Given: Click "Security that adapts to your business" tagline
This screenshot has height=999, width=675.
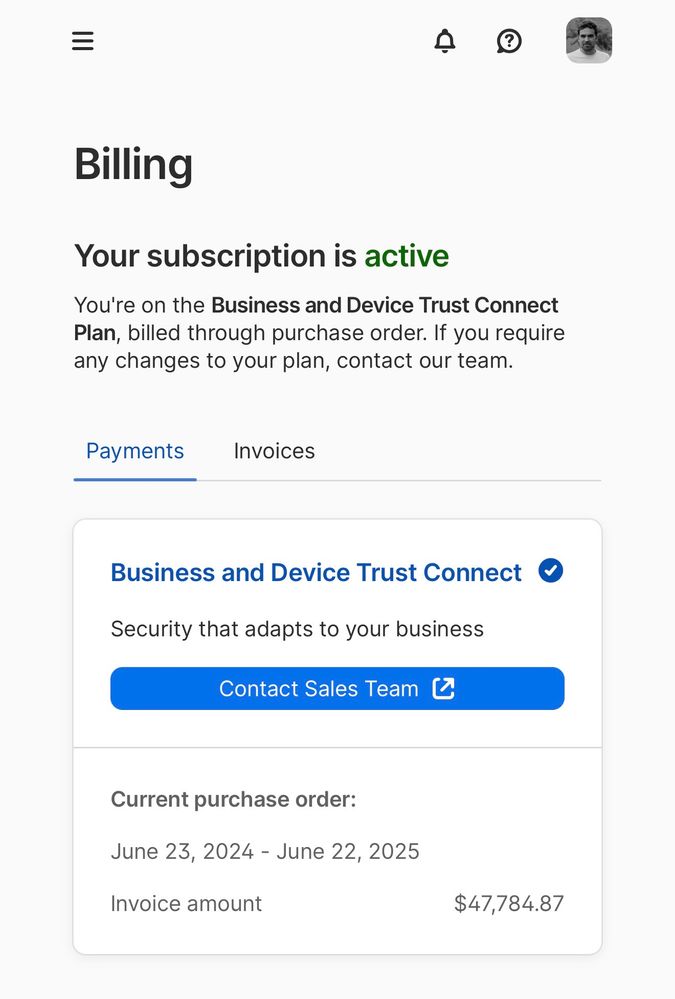Looking at the screenshot, I should pos(297,629).
